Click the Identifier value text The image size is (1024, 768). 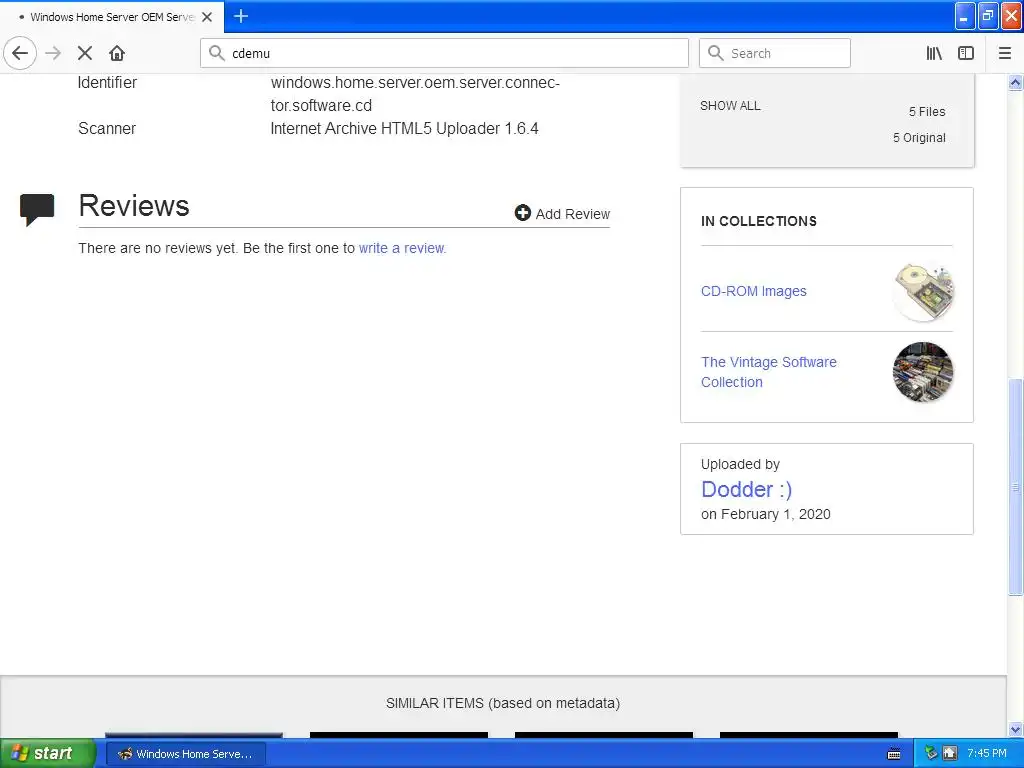pyautogui.click(x=415, y=94)
